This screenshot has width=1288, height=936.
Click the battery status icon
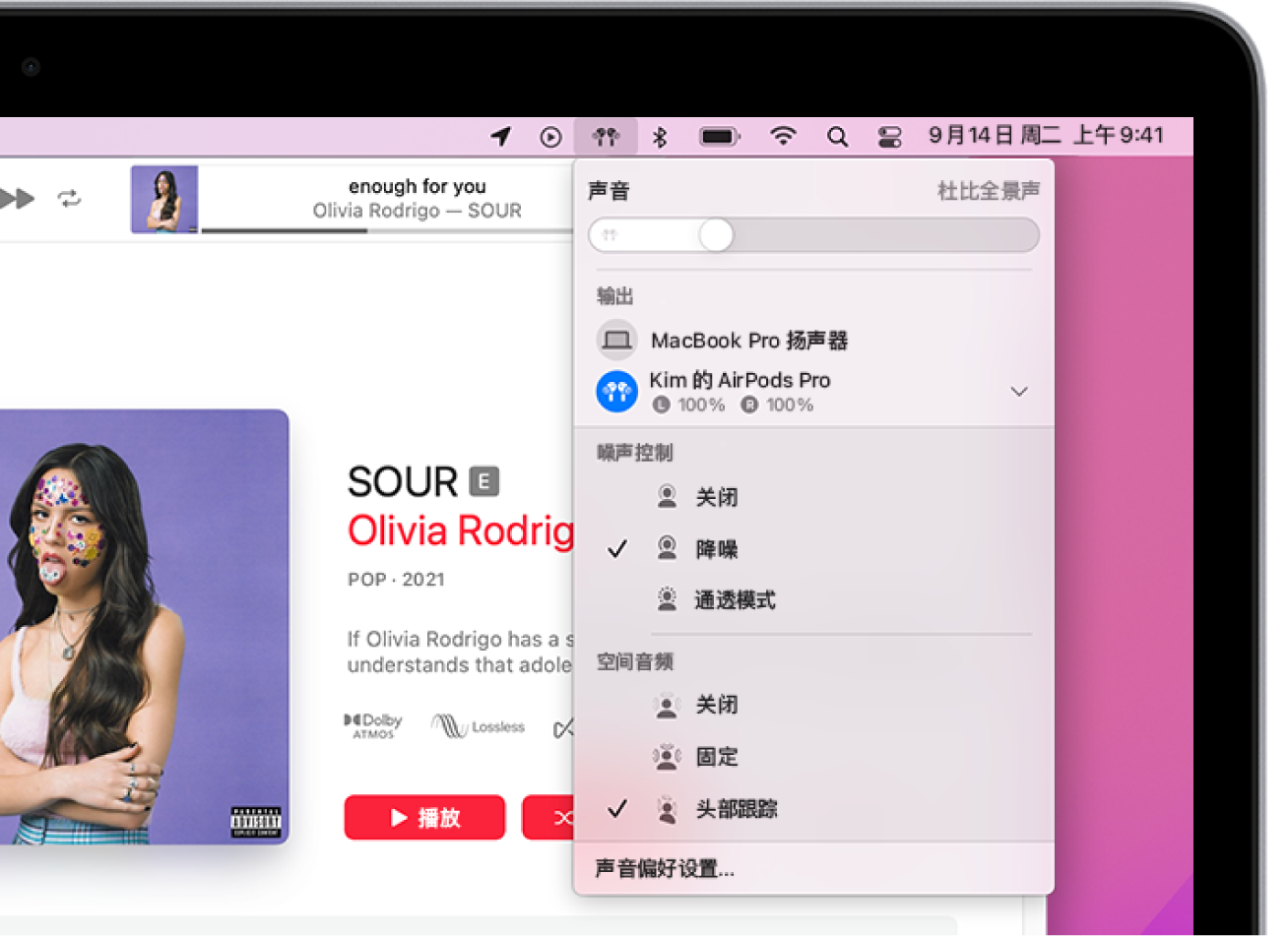pos(719,135)
